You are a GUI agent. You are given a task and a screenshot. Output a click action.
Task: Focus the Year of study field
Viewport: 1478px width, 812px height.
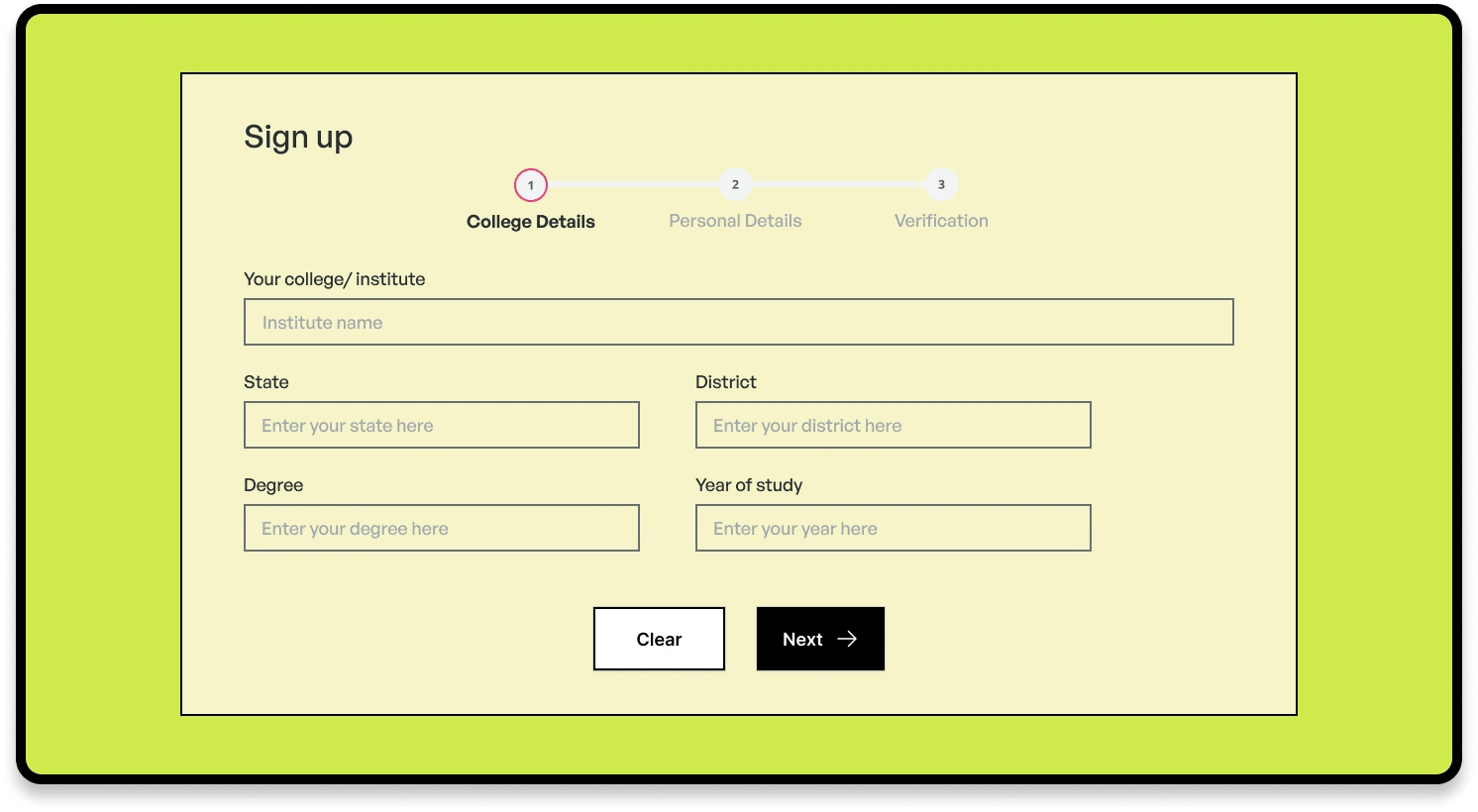(894, 528)
